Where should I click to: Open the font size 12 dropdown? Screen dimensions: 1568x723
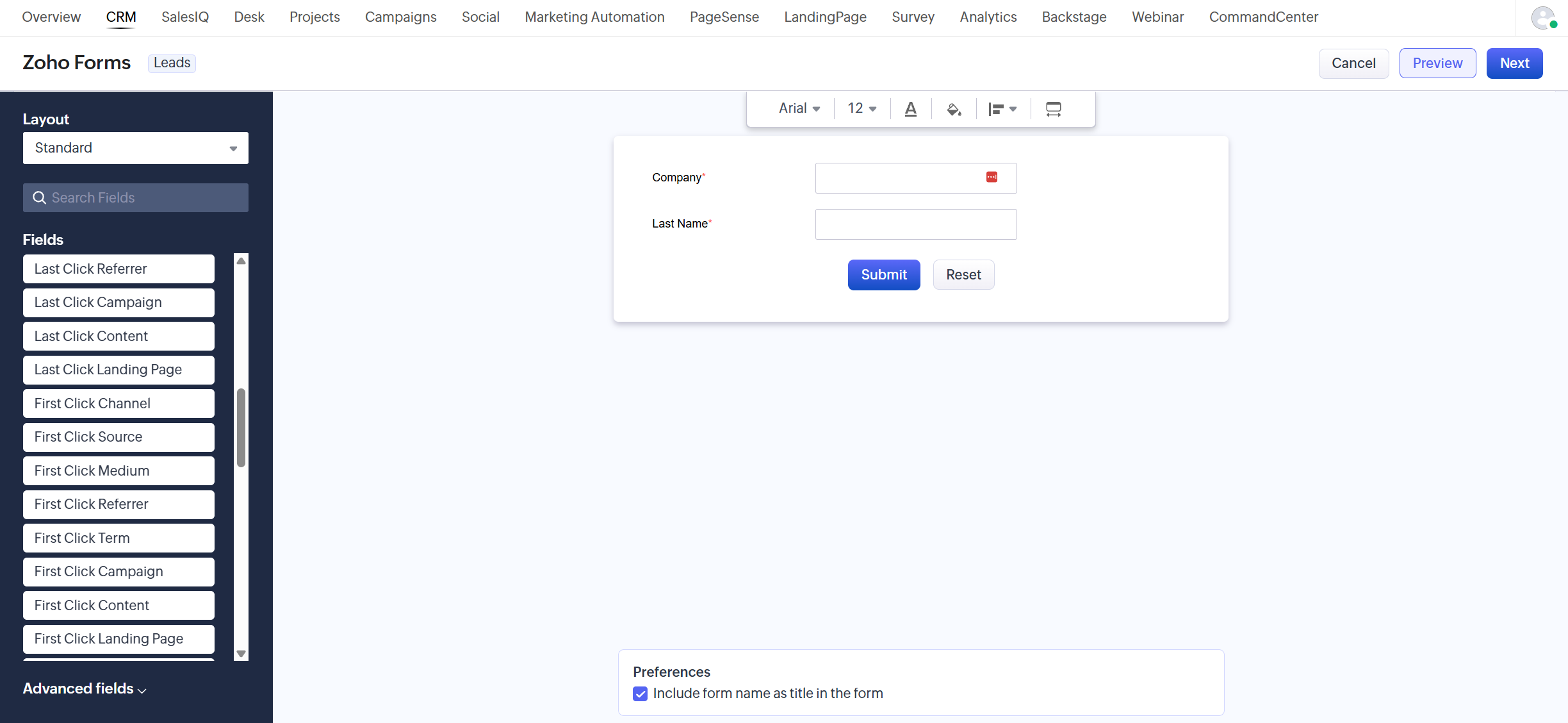(x=862, y=108)
